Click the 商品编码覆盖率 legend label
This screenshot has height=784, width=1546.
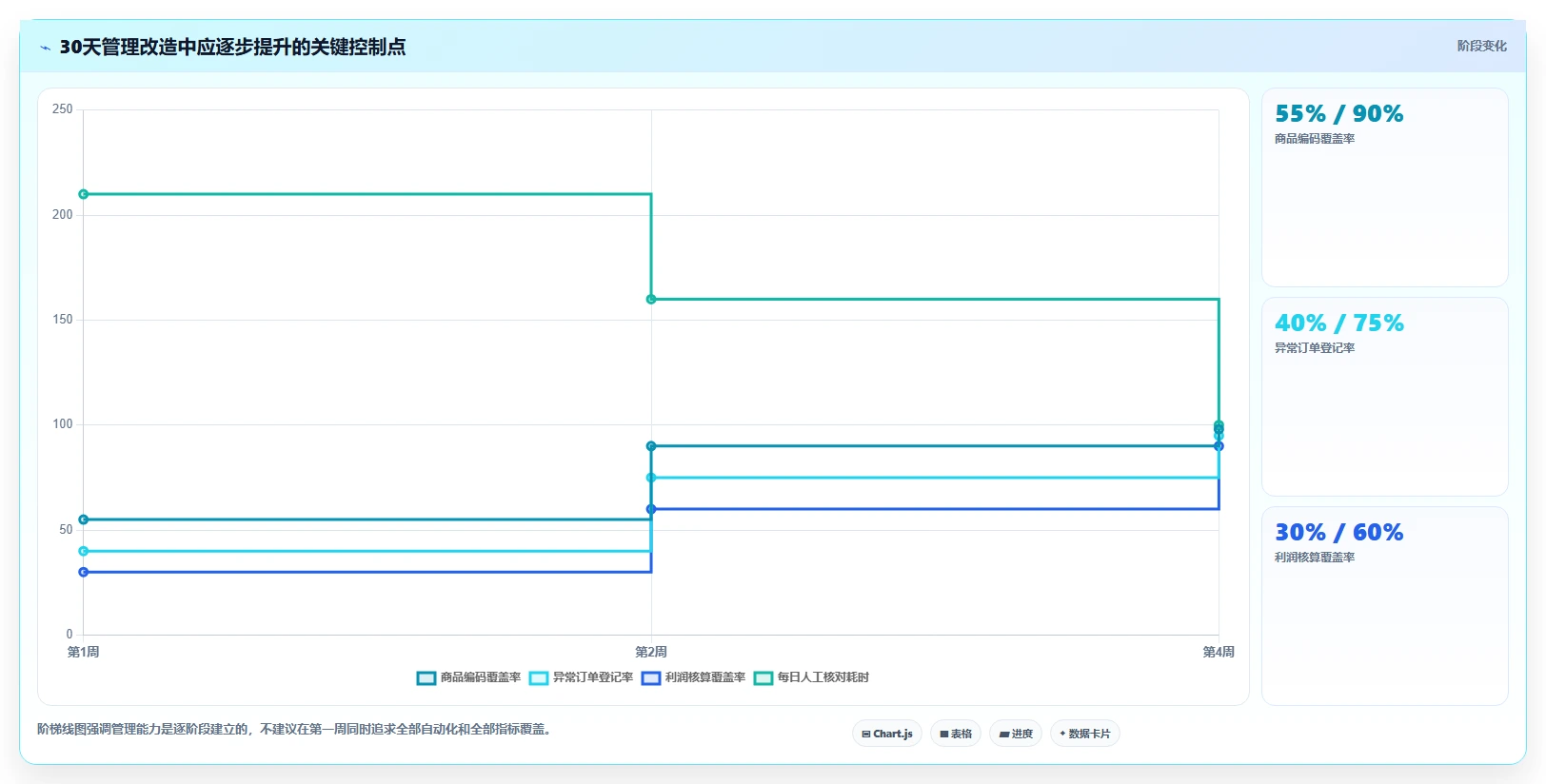481,677
